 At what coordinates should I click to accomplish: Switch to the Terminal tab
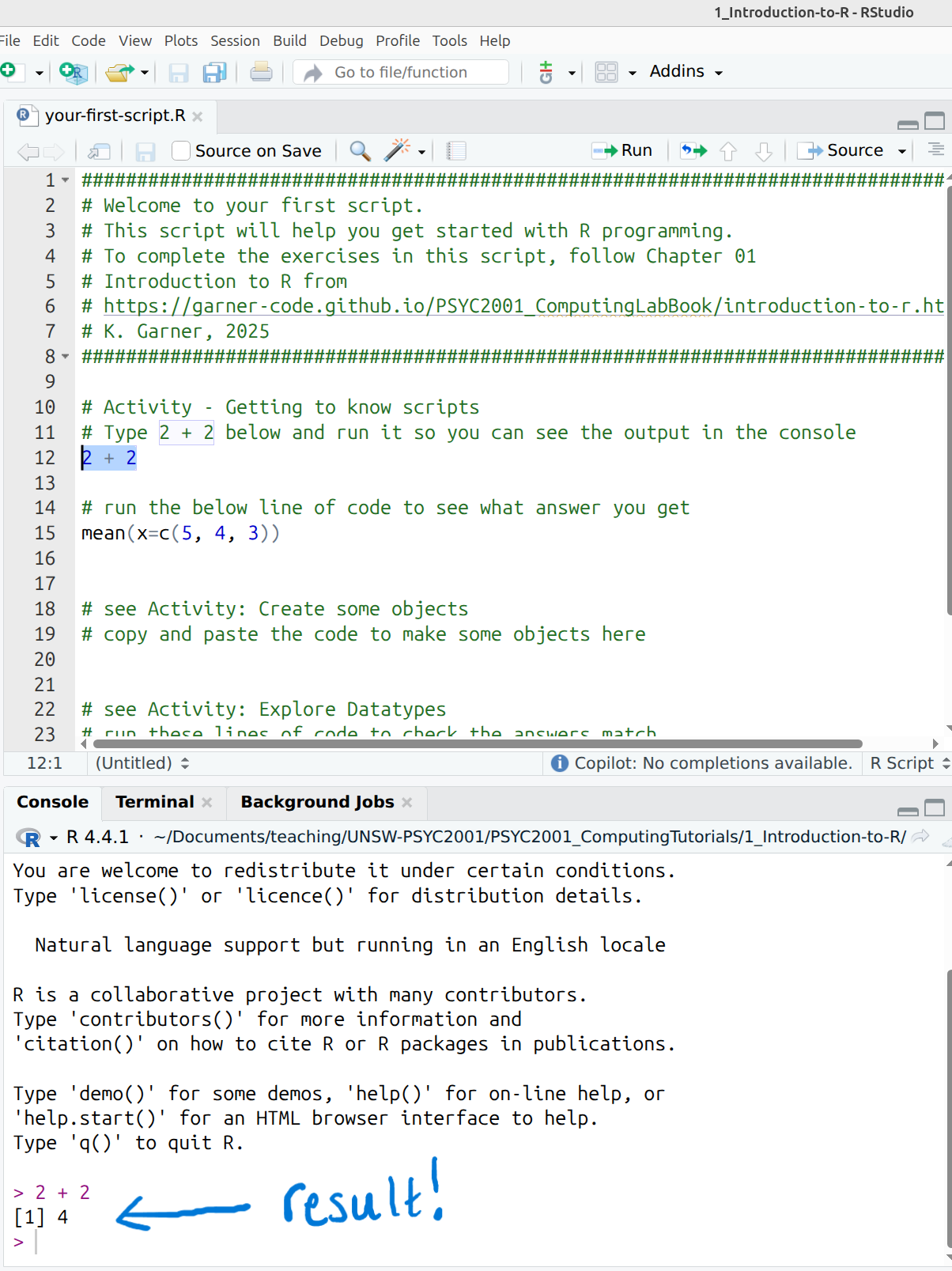[x=154, y=802]
